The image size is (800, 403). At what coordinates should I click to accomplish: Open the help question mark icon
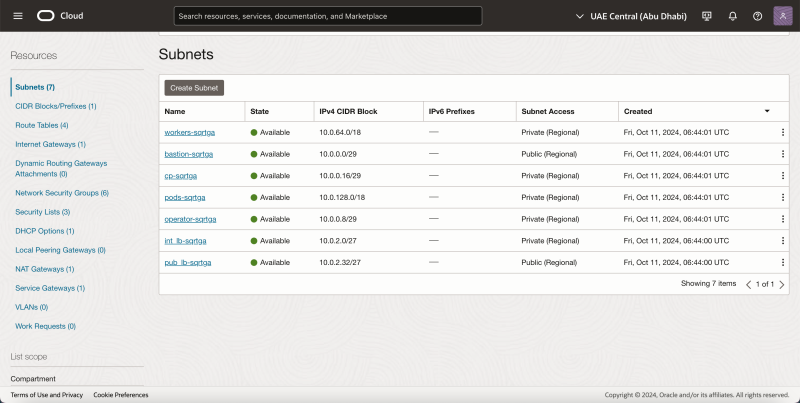[x=757, y=16]
